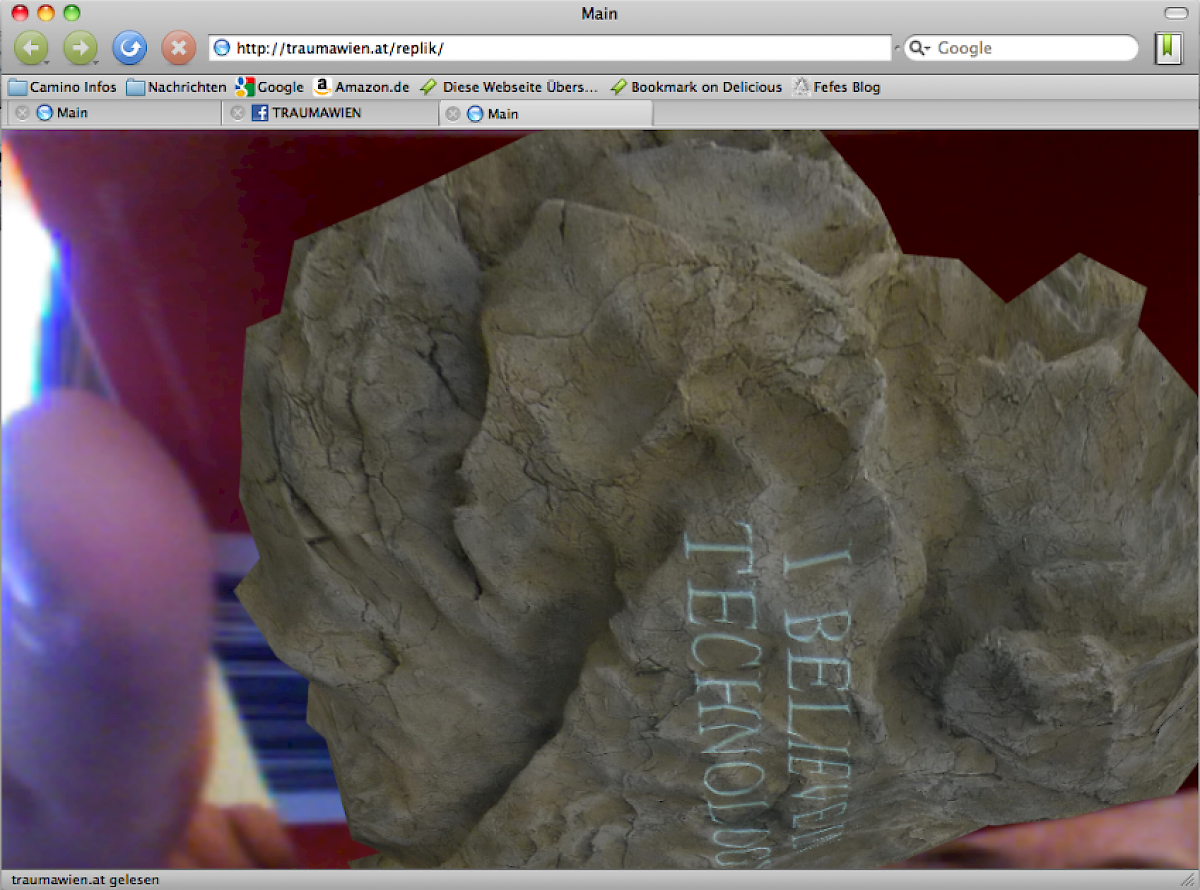The image size is (1200, 890).
Task: Click the Forward navigation button
Action: coord(81,47)
